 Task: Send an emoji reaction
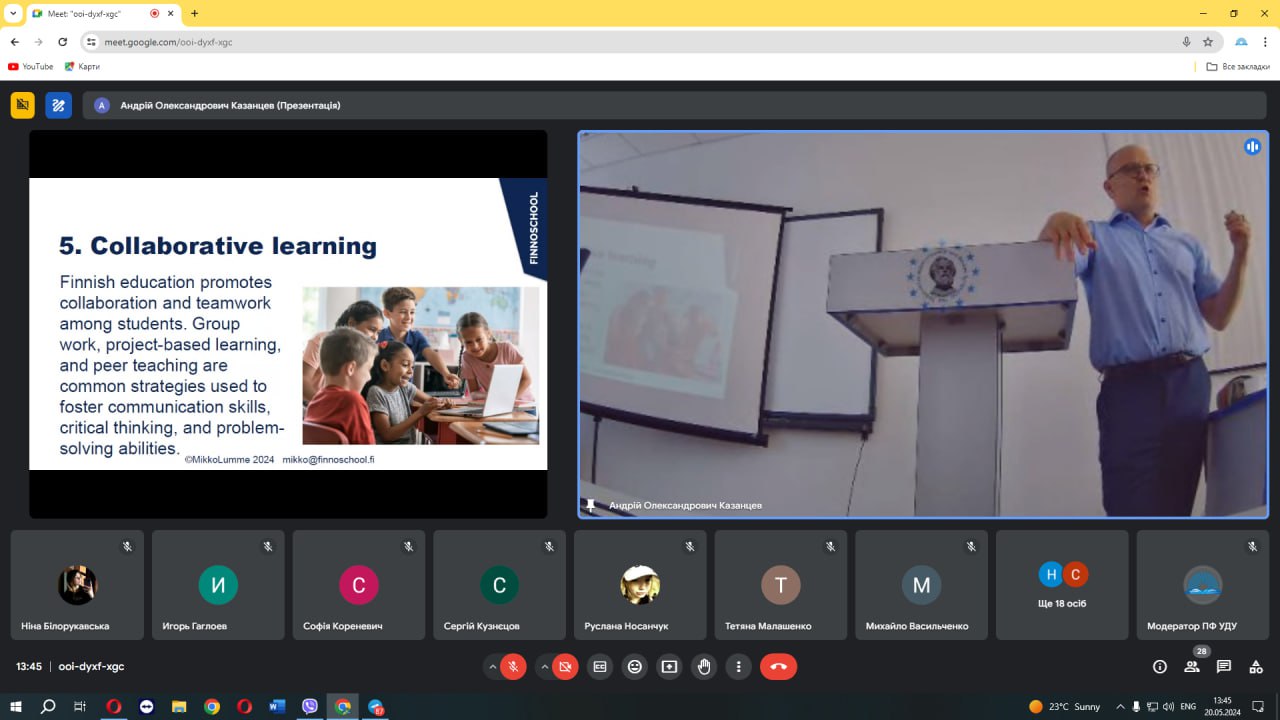tap(634, 666)
